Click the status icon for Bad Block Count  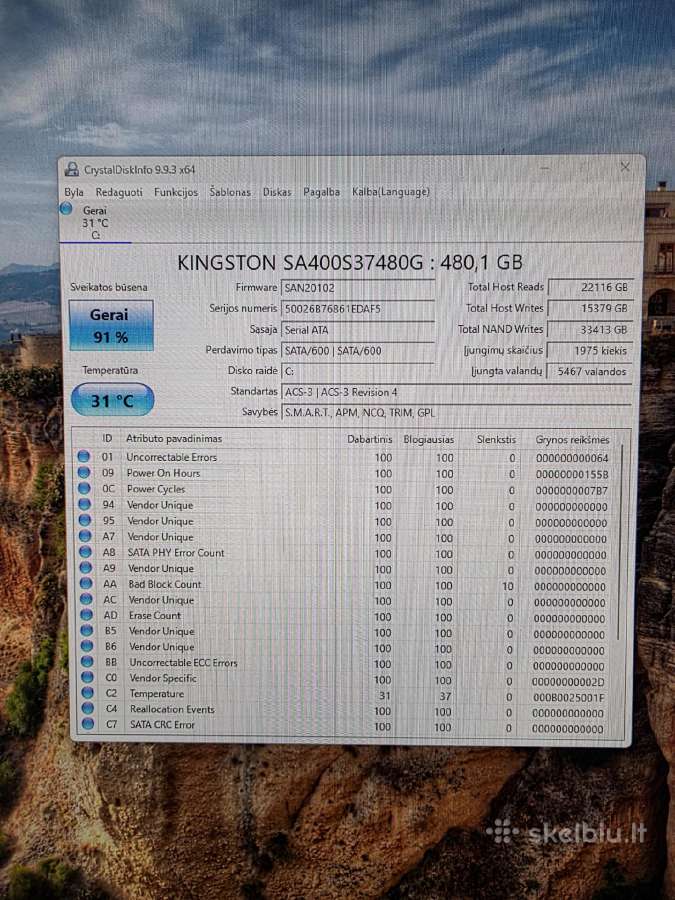[86, 584]
